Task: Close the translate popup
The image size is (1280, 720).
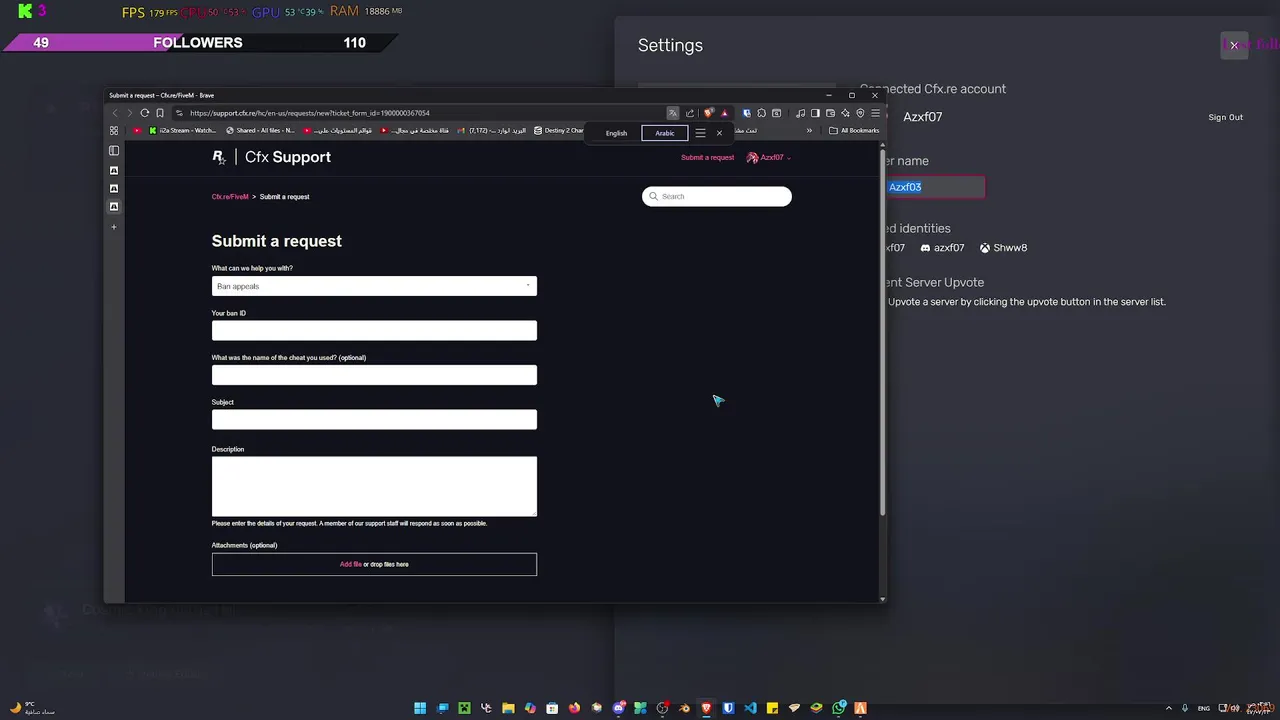Action: pos(719,133)
